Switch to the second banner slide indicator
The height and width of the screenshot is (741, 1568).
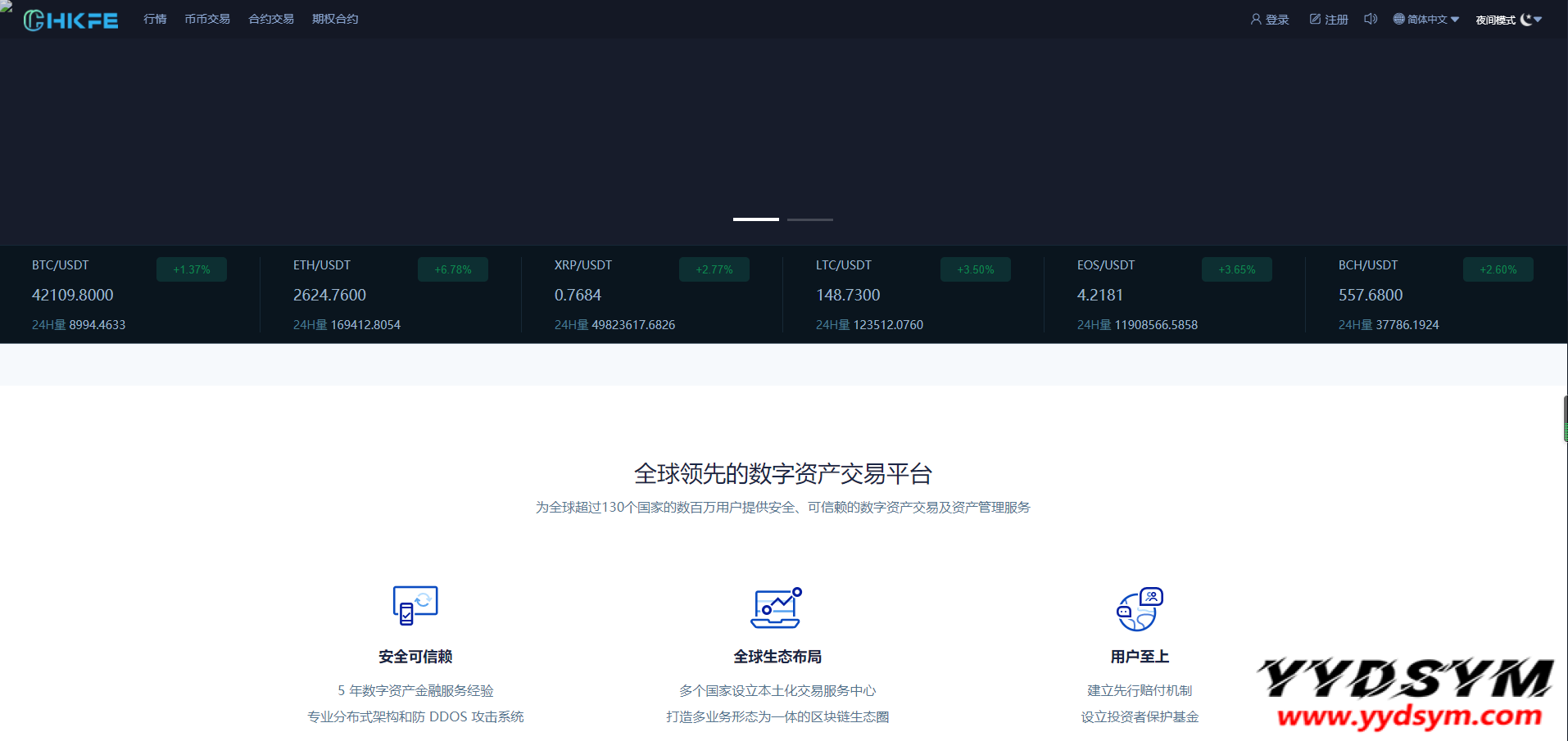tap(810, 219)
